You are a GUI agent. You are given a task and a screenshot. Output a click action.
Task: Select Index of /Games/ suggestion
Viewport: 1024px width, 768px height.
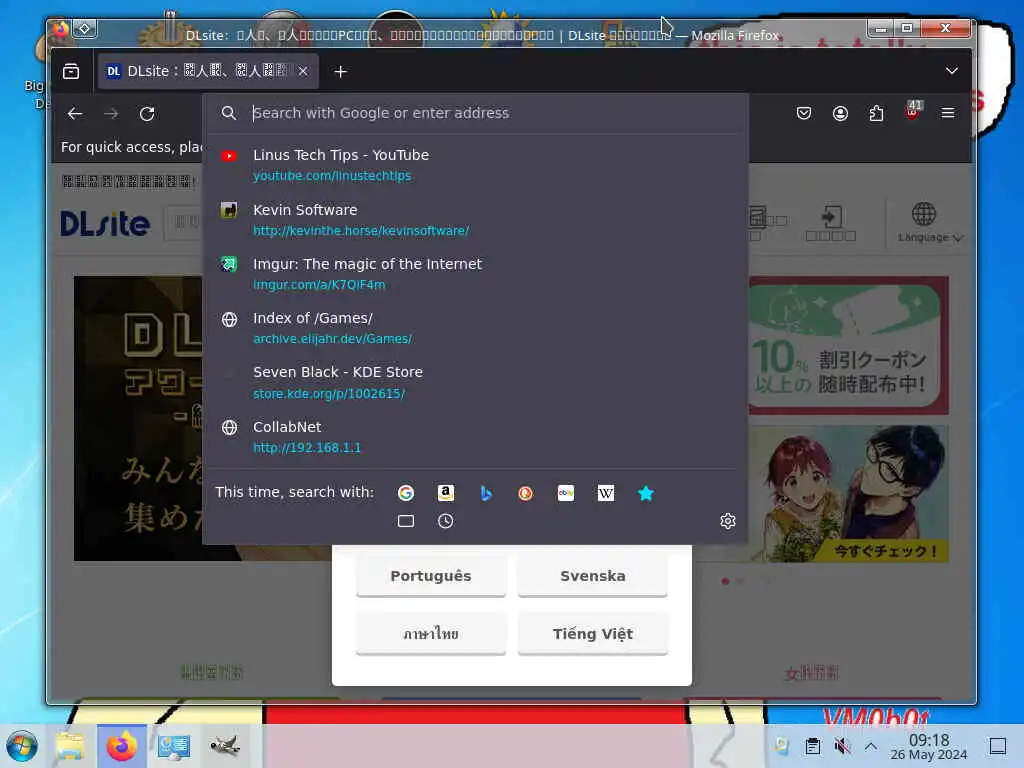477,328
